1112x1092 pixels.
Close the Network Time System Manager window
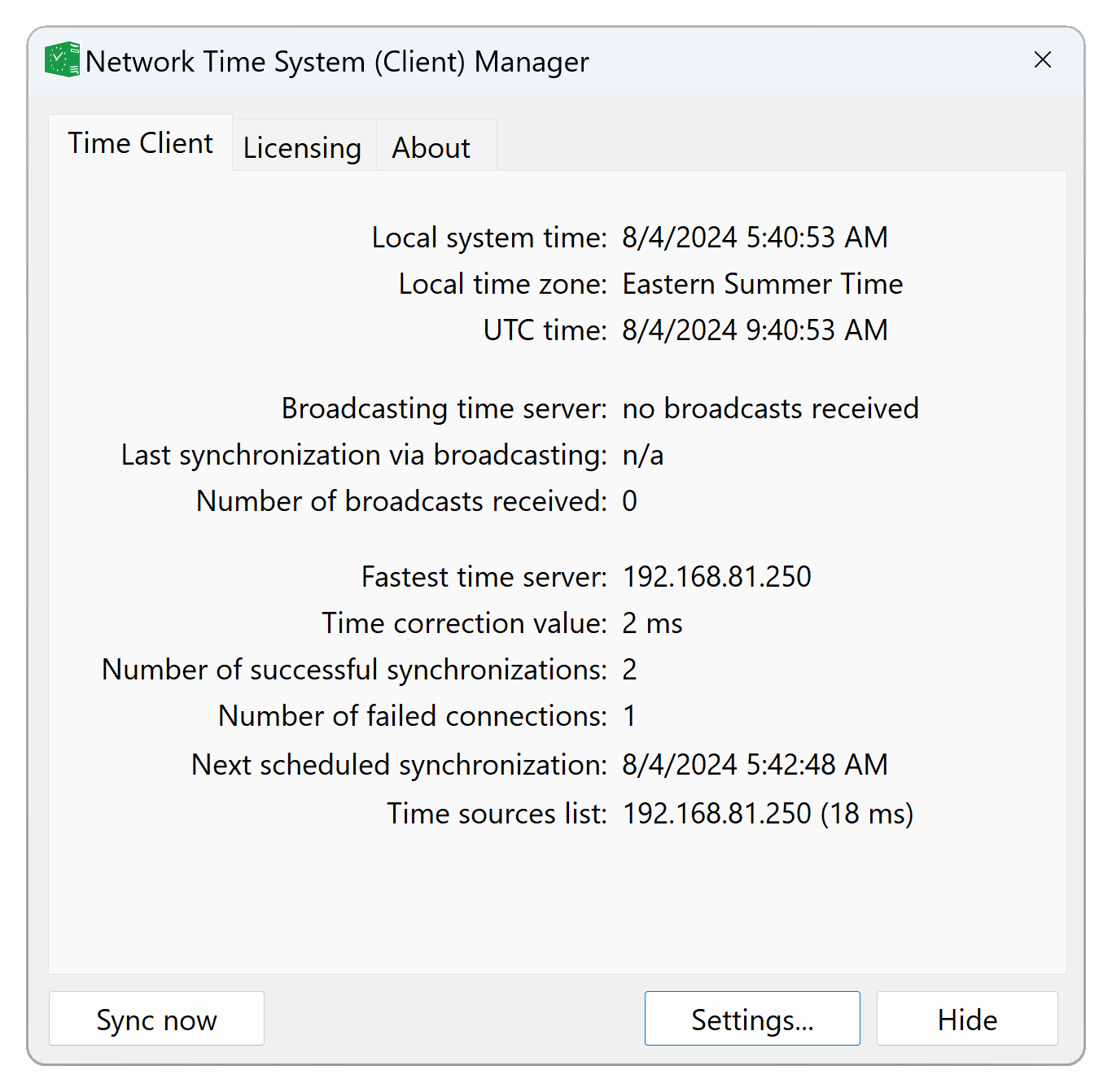1043,59
